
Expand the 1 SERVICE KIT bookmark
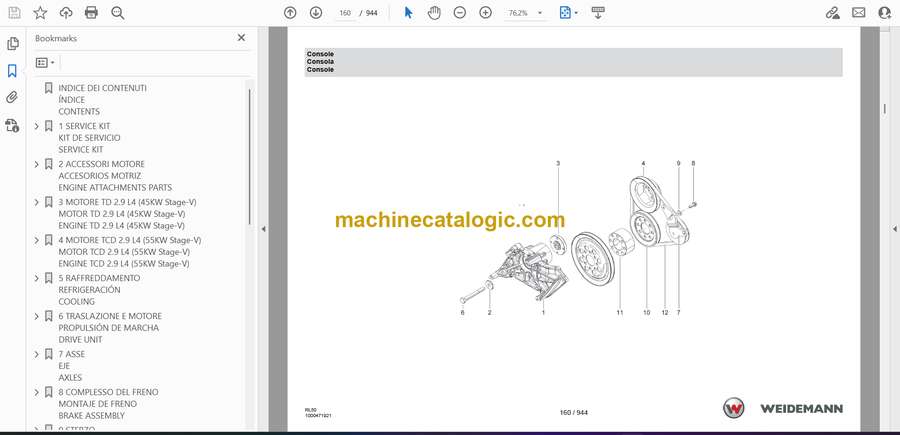coord(37,126)
